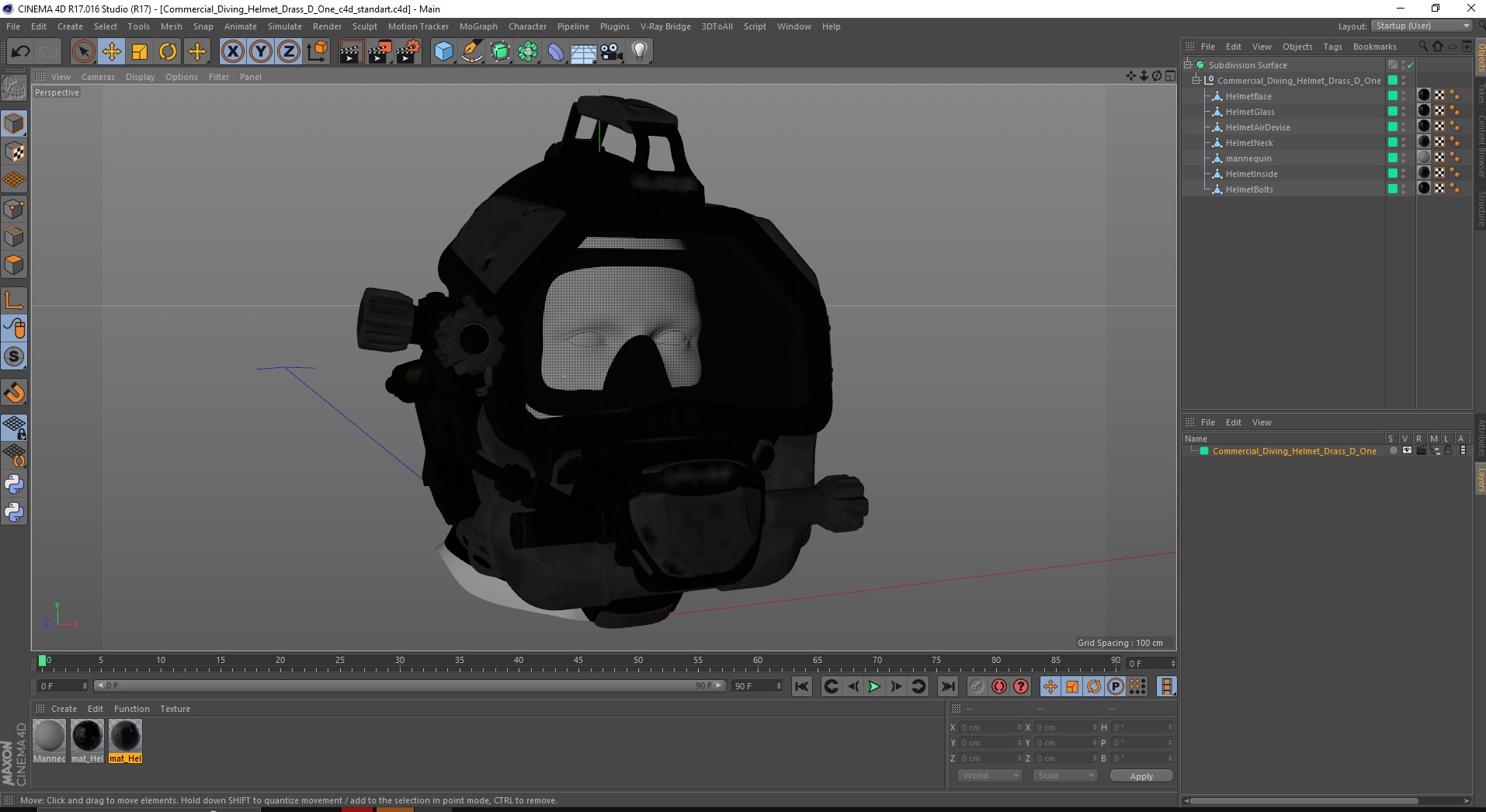The height and width of the screenshot is (812, 1486).
Task: Select Polygons mode in left toolbar
Action: point(14,265)
